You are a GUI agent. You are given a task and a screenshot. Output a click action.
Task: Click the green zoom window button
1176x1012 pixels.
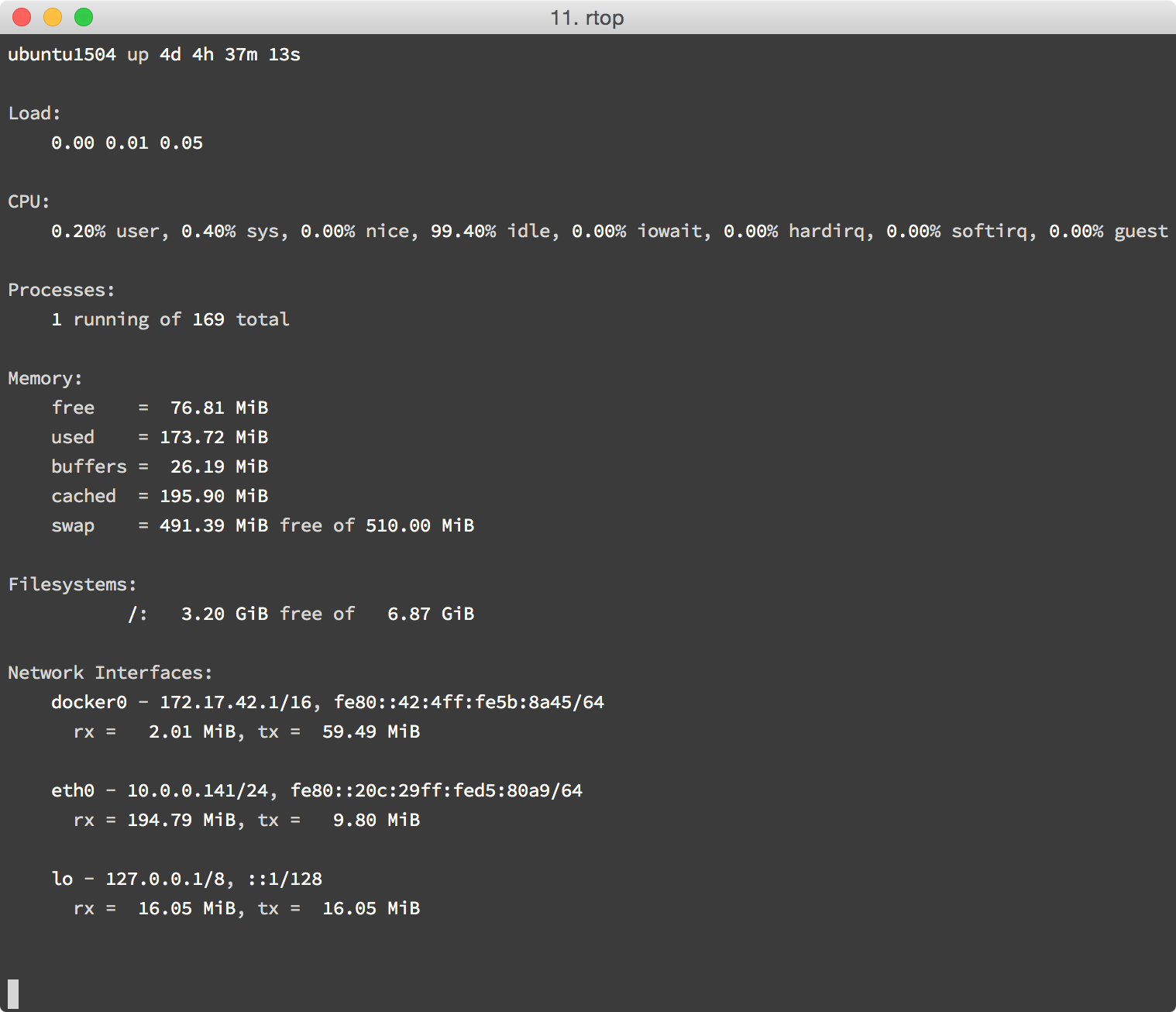[84, 17]
